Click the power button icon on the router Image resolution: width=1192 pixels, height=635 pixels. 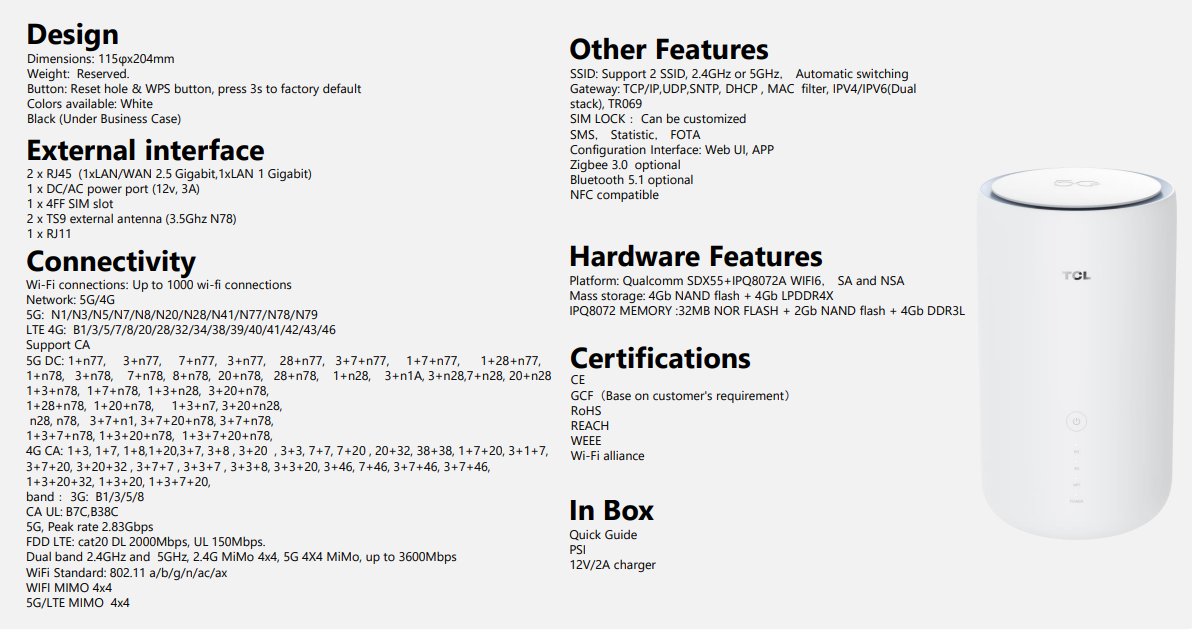pos(1075,421)
